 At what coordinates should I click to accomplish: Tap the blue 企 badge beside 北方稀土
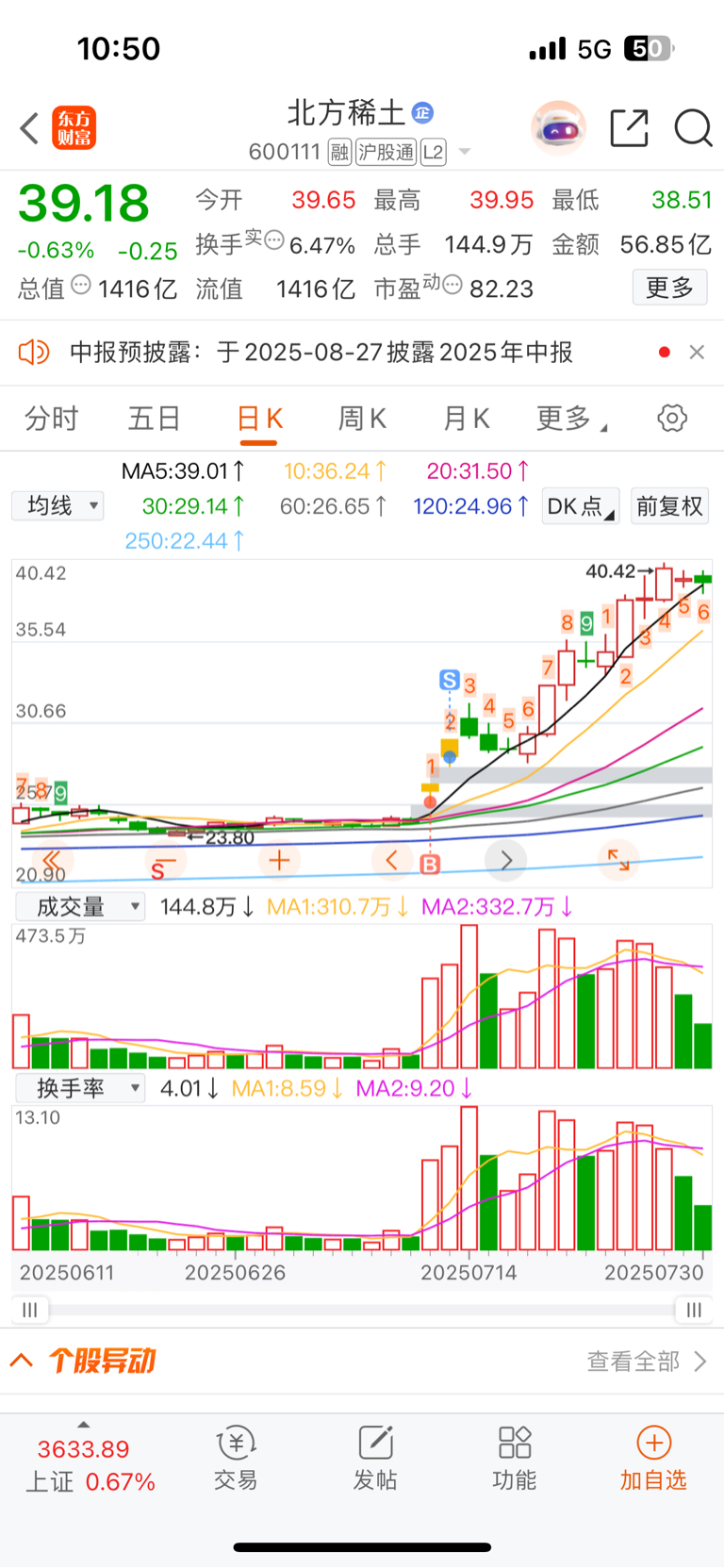coord(422,113)
